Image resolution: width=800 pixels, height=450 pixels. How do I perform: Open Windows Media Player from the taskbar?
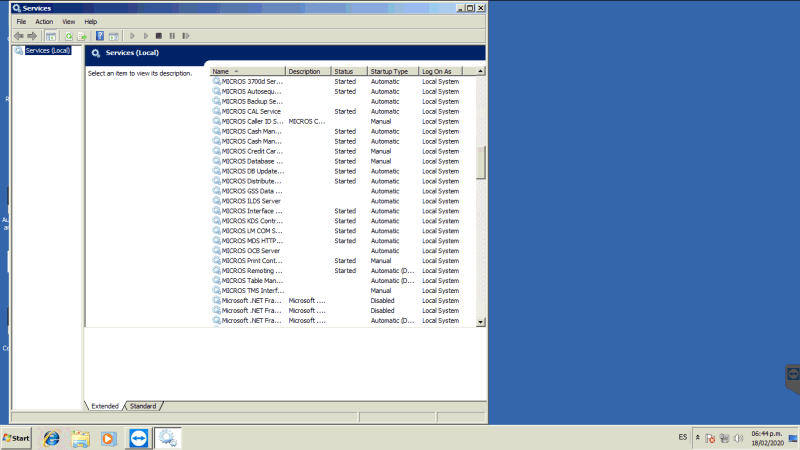click(x=109, y=438)
